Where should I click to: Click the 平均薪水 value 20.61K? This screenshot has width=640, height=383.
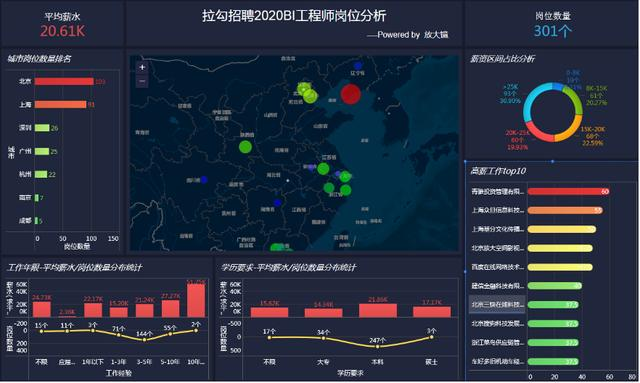[62, 31]
